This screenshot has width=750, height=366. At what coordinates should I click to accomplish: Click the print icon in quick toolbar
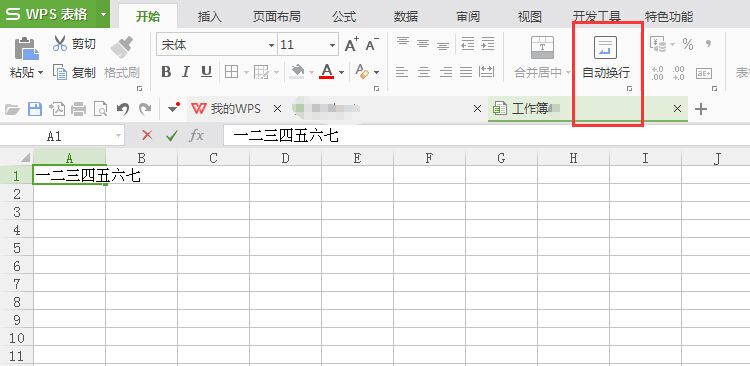click(x=78, y=110)
